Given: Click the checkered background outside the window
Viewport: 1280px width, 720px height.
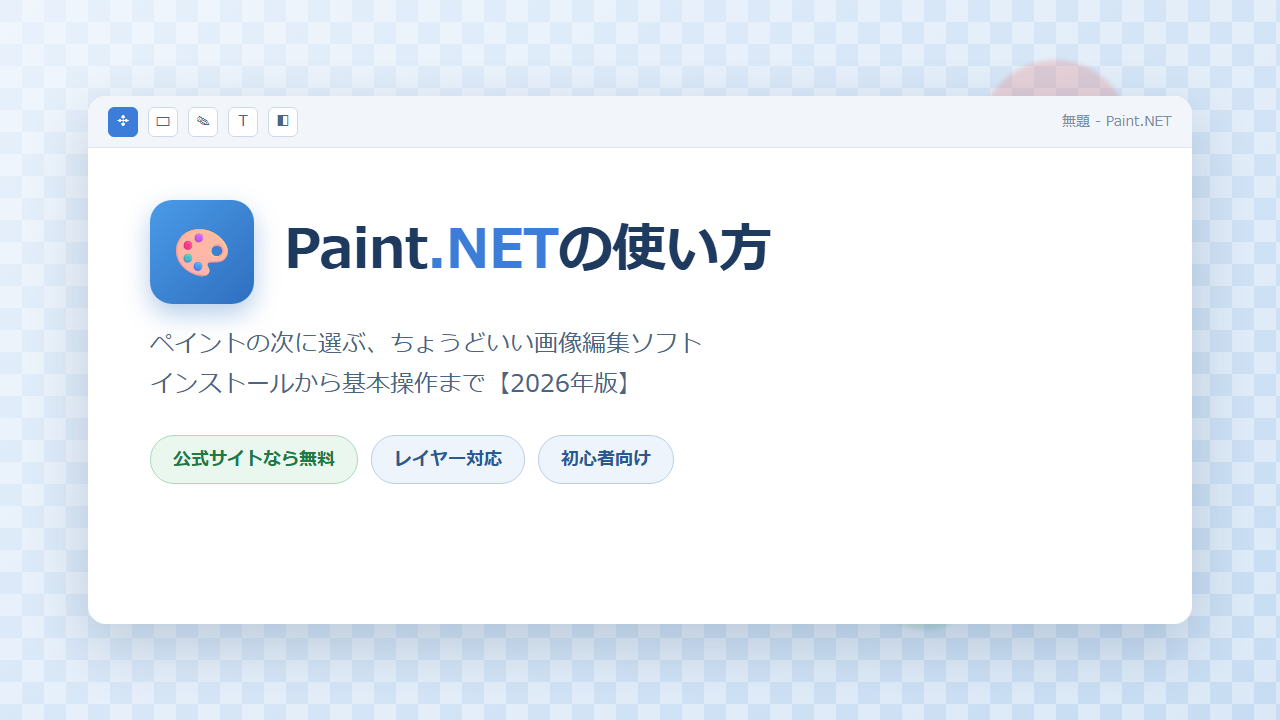Looking at the screenshot, I should [x=640, y=675].
